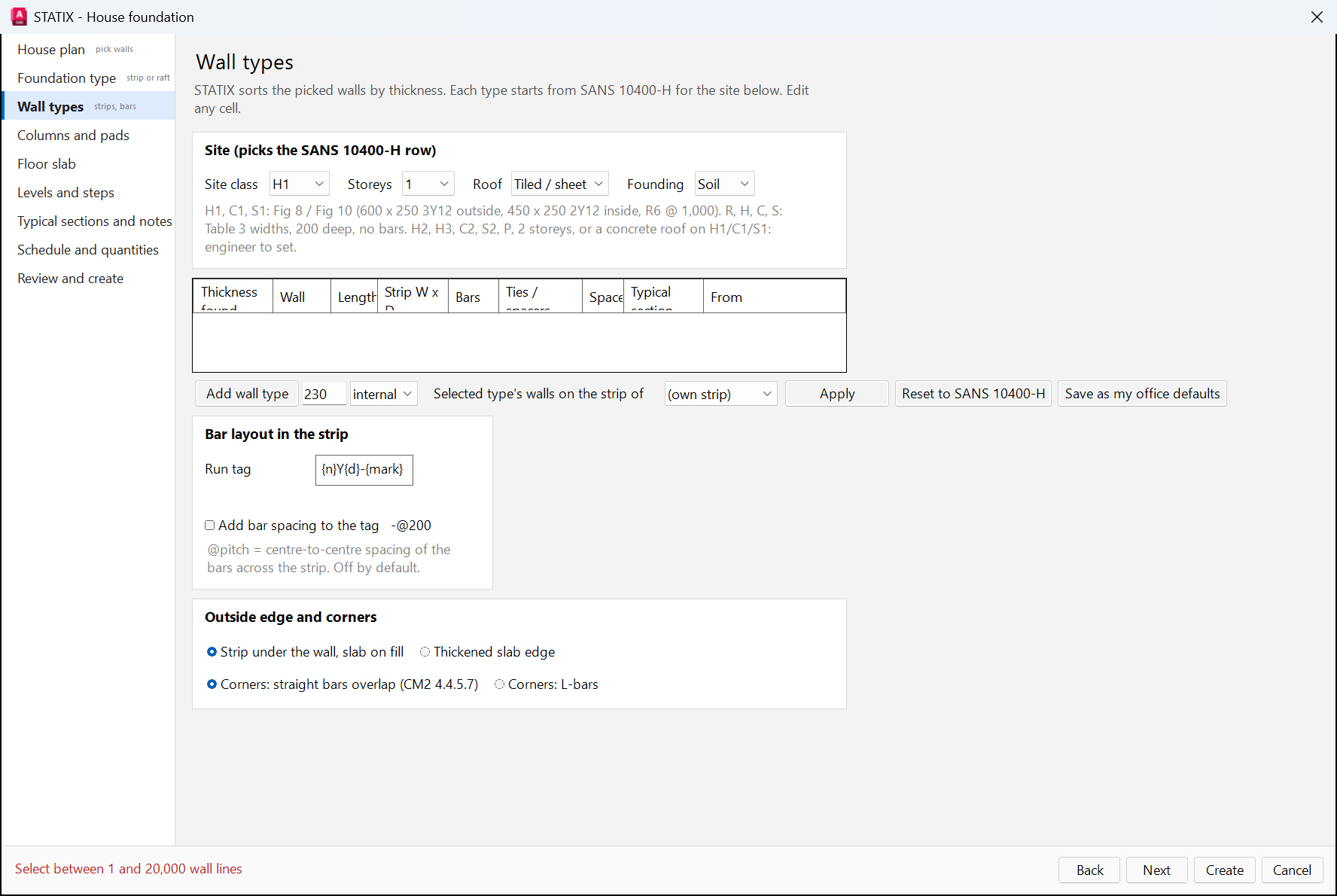Click the Run tag input field
Image resolution: width=1337 pixels, height=896 pixels.
(364, 470)
